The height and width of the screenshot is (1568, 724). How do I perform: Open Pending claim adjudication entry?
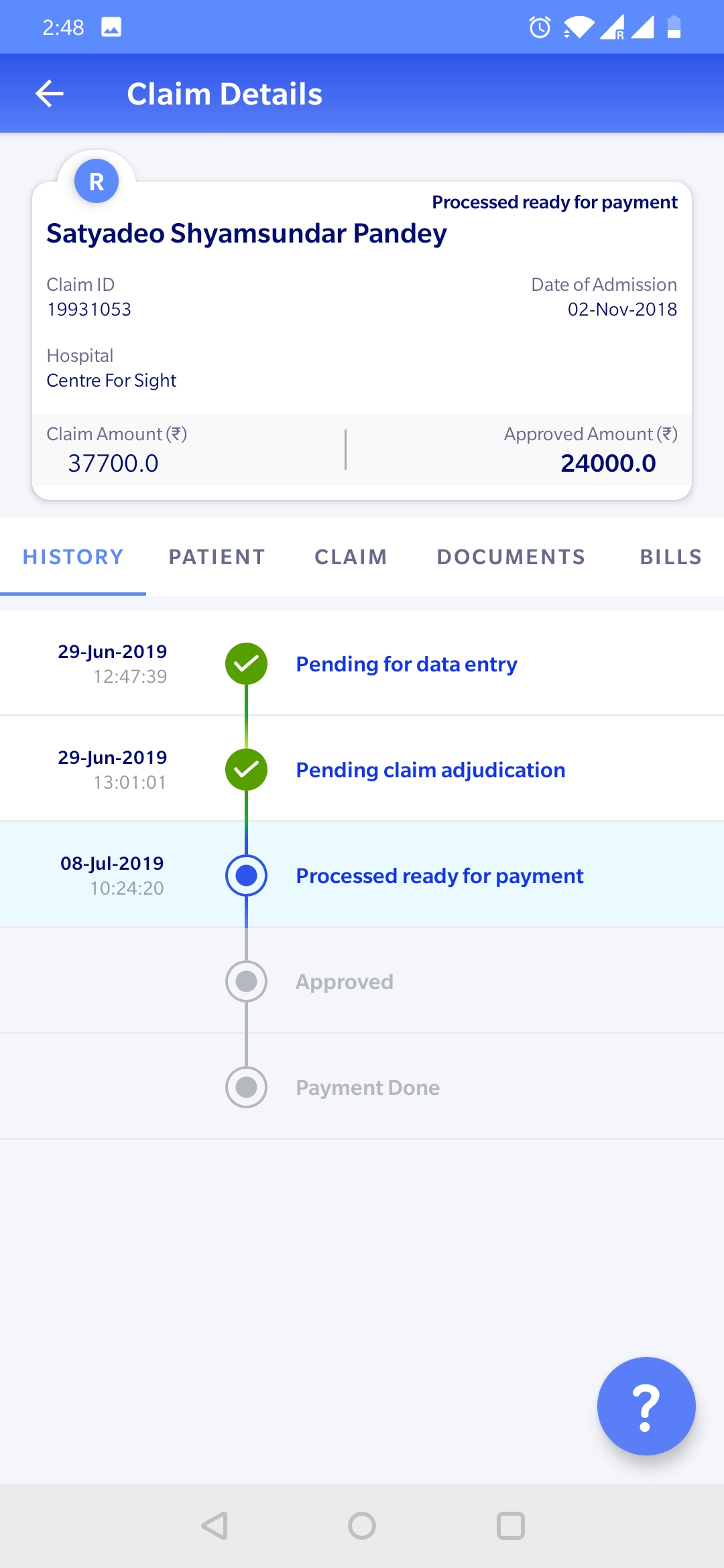[x=430, y=770]
